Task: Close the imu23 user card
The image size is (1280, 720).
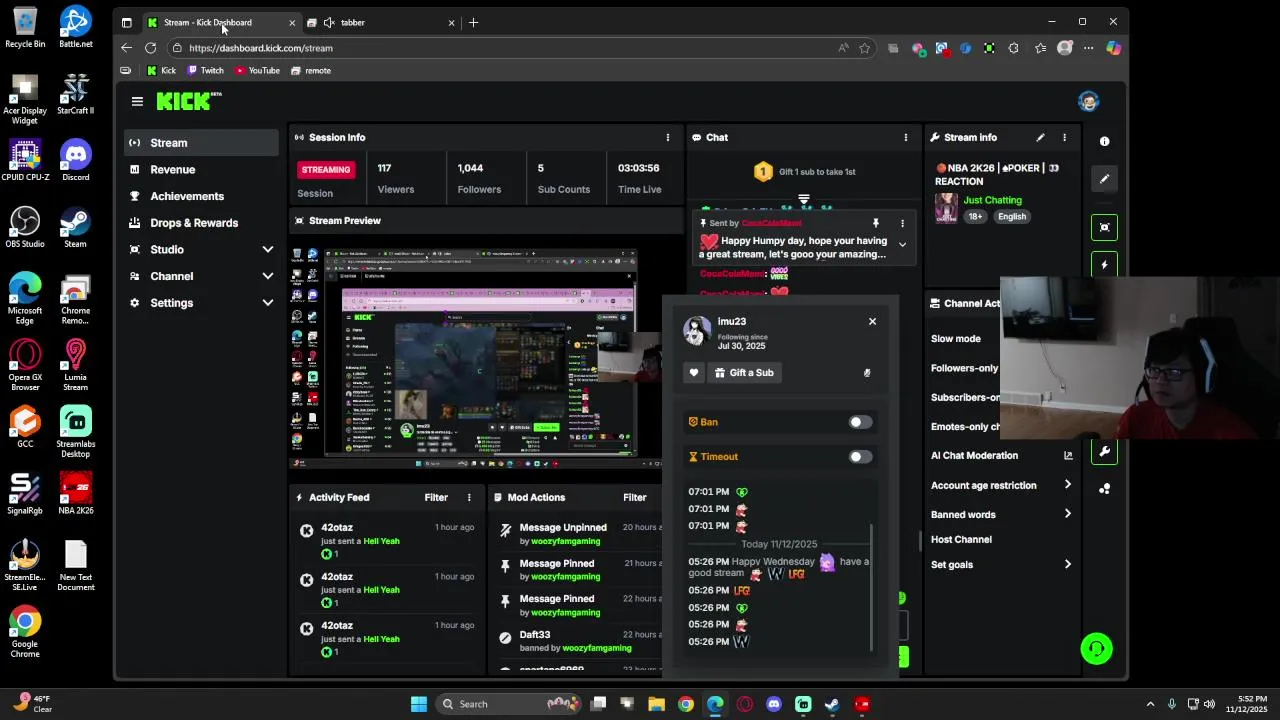Action: point(872,321)
